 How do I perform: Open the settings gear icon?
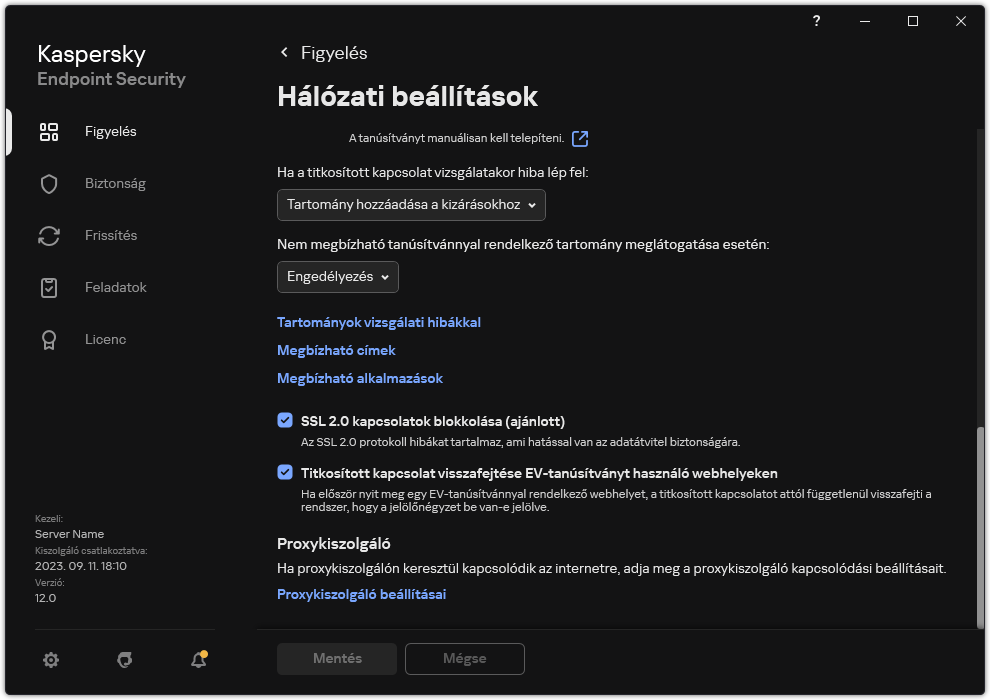[x=51, y=660]
